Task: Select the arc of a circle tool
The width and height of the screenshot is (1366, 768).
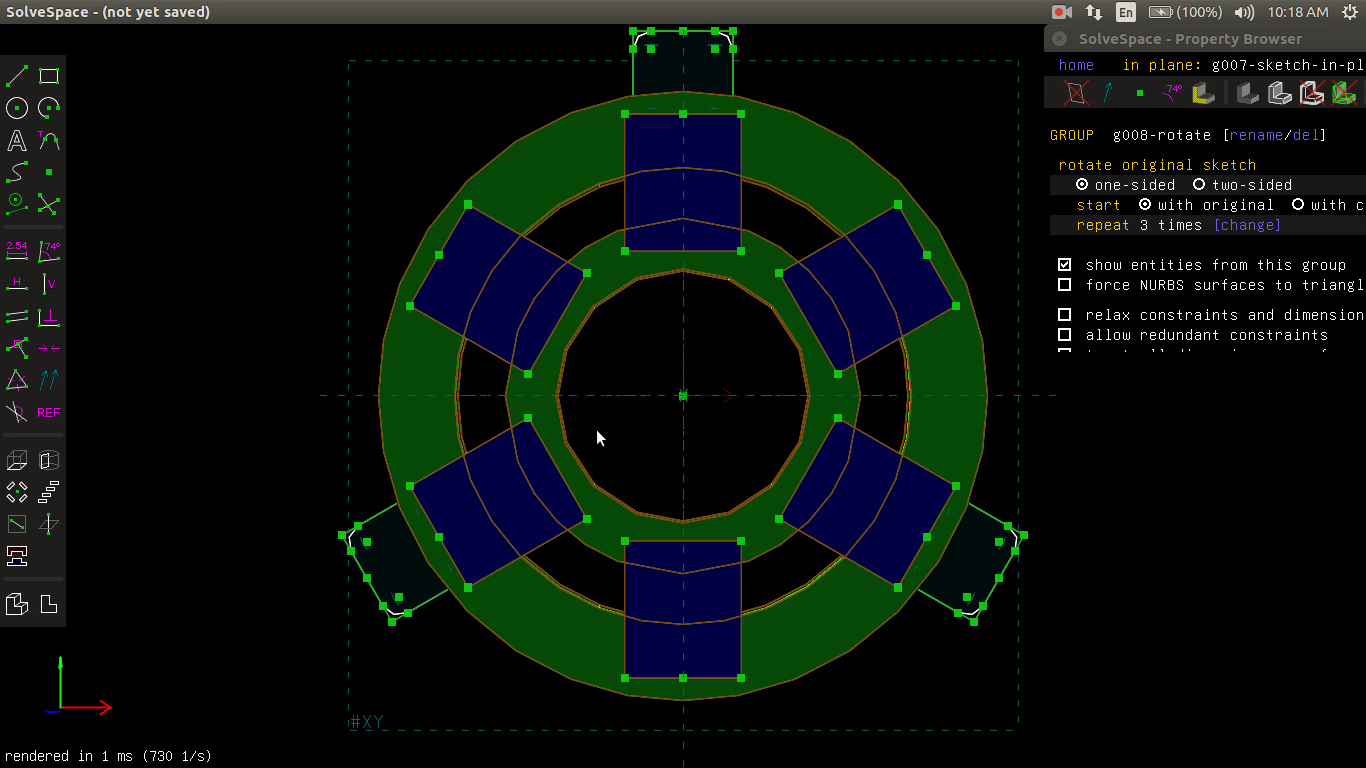Action: coord(49,108)
